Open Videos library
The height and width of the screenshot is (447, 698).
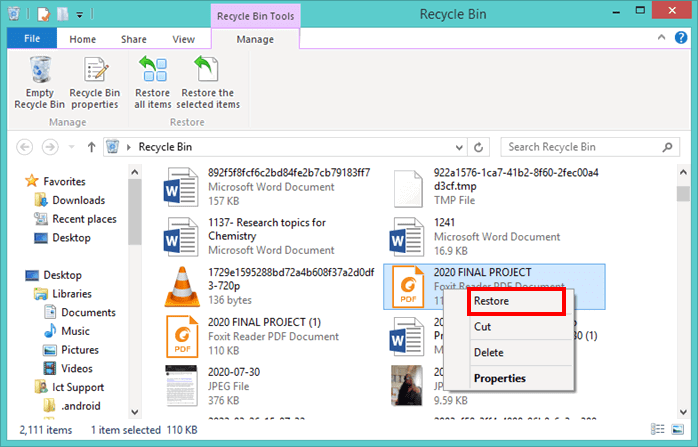tap(77, 369)
